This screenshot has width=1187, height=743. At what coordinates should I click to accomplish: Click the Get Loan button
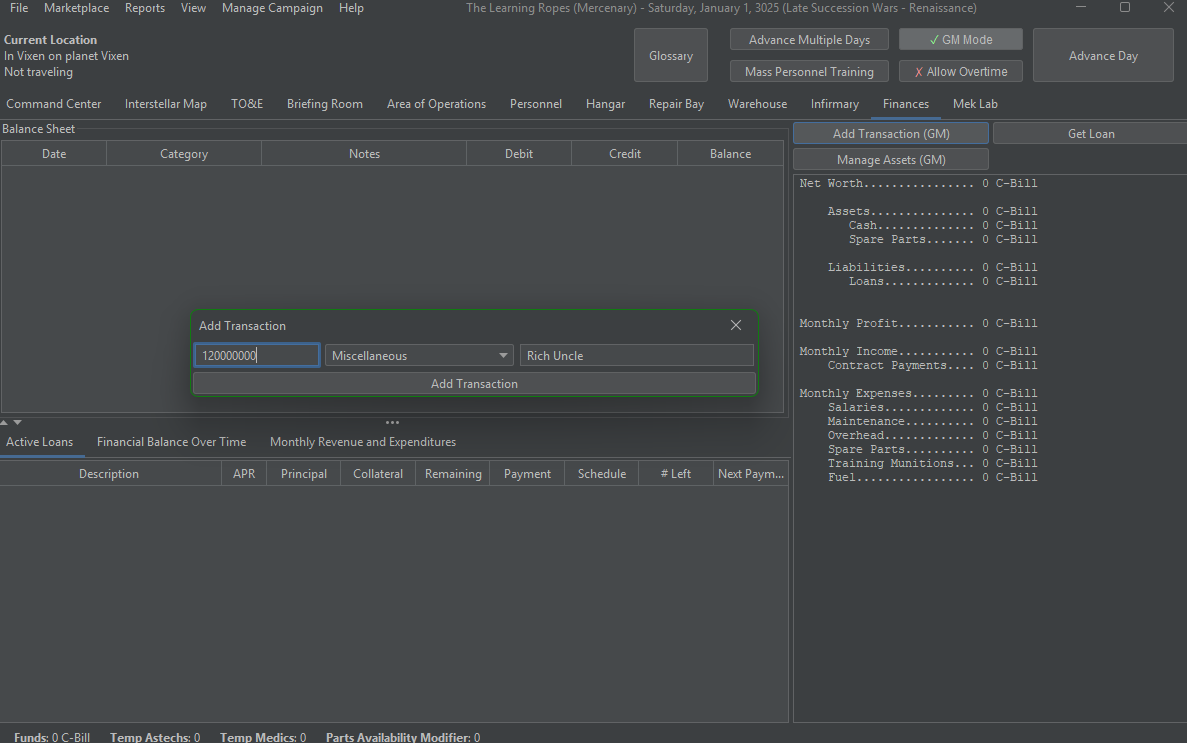[1090, 134]
